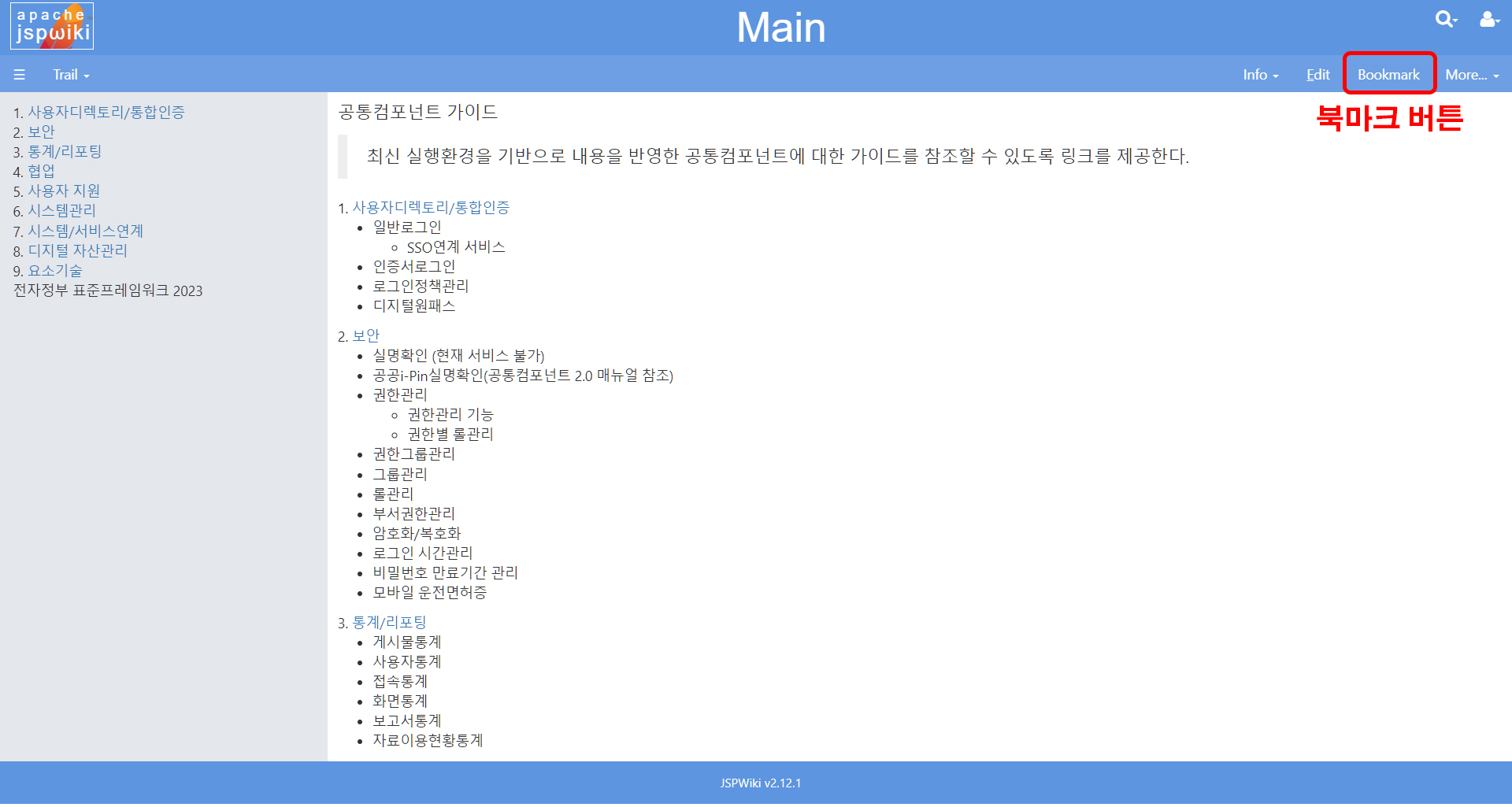Open sidebar link 사용자 지원
This screenshot has width=1512, height=807.
[64, 191]
